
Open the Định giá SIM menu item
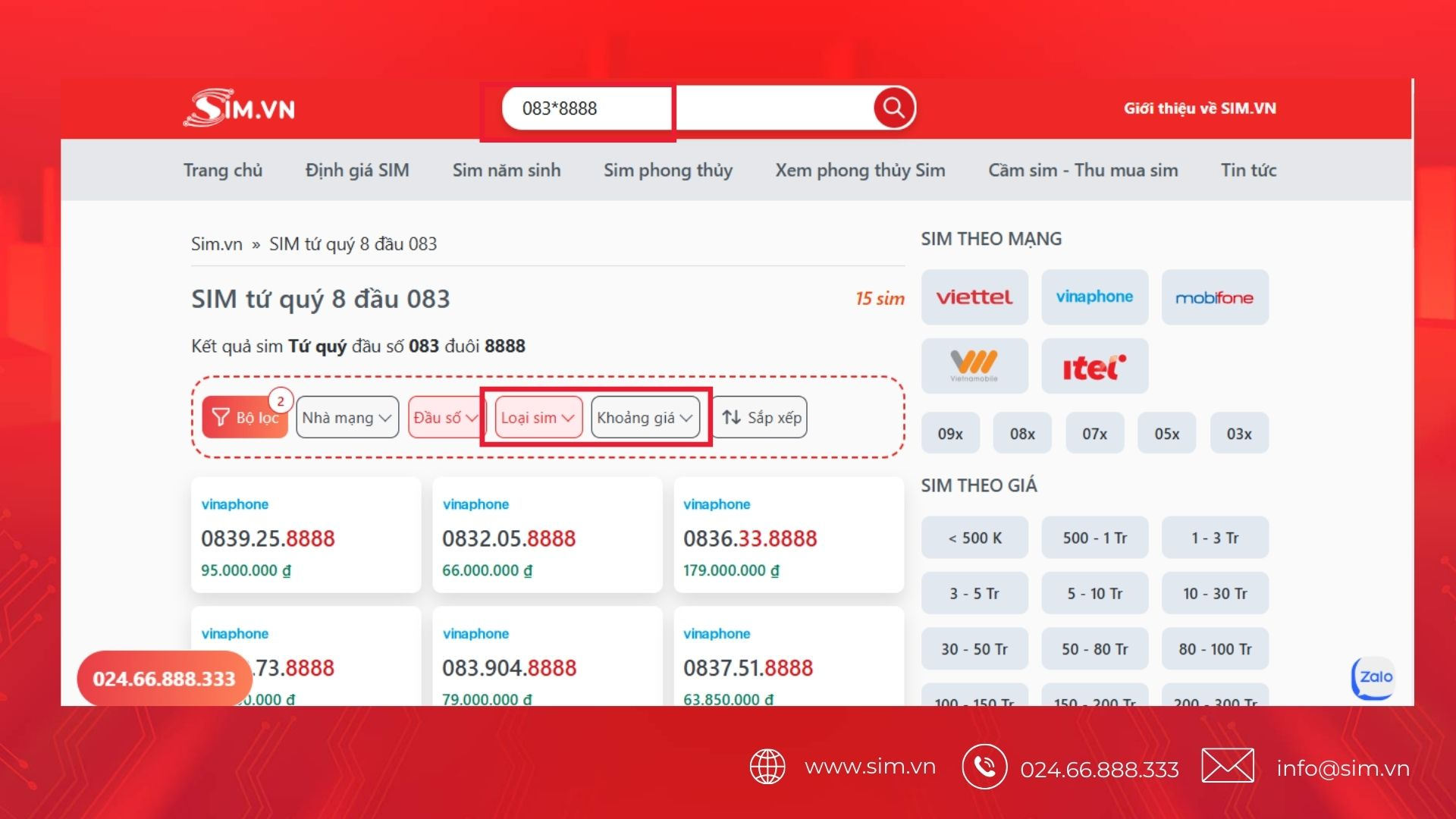(x=357, y=170)
